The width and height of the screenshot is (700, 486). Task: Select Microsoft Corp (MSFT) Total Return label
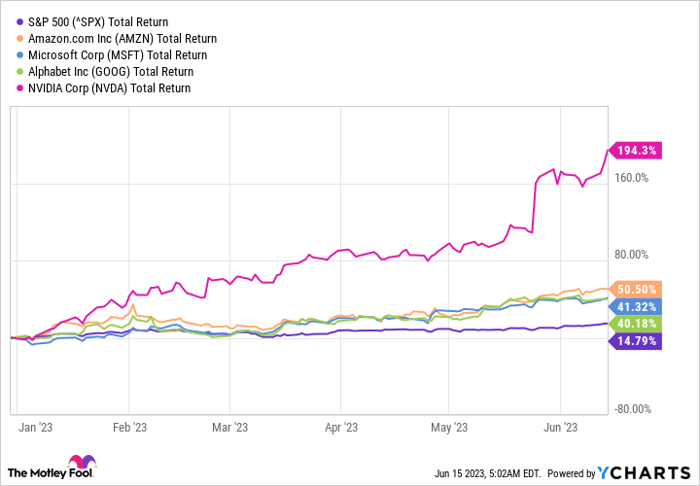tap(117, 55)
